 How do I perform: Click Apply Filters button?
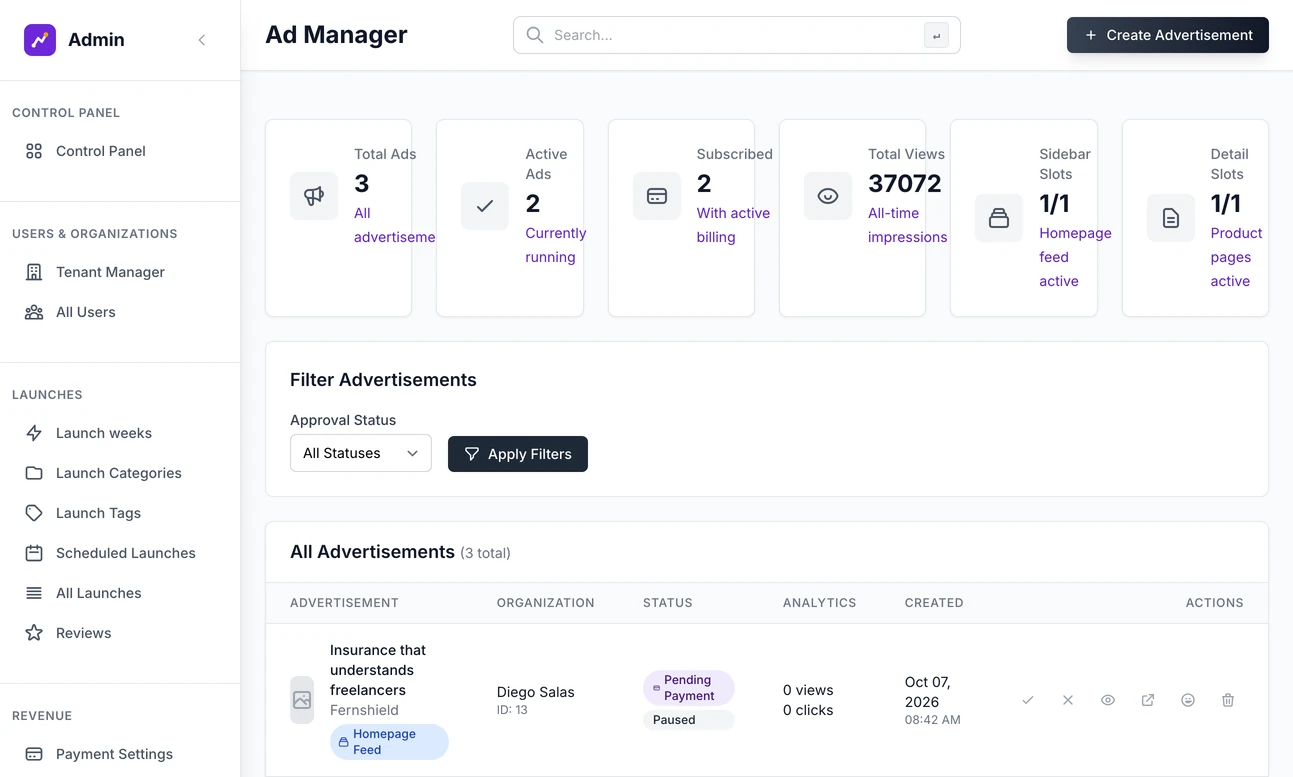[518, 454]
